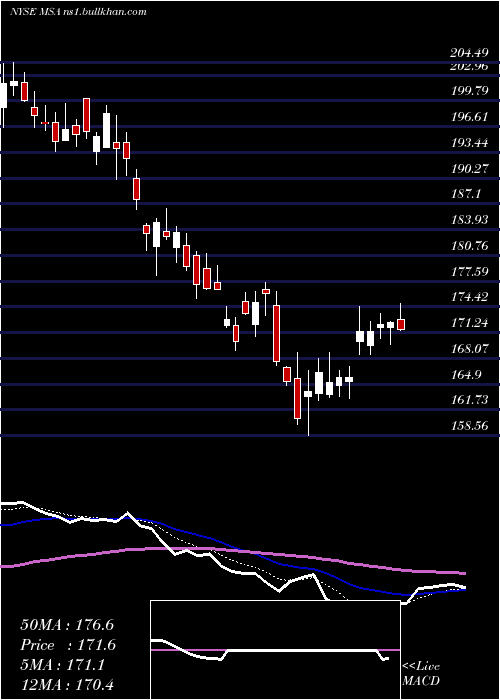Click the Price : 171.6 readout
The width and height of the screenshot is (500, 700).
pyautogui.click(x=68, y=645)
